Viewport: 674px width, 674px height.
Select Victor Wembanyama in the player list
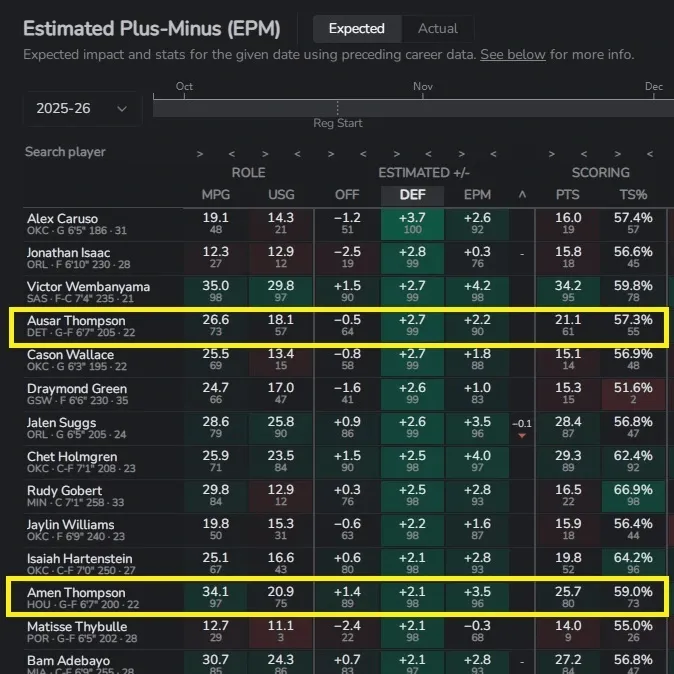(88, 293)
